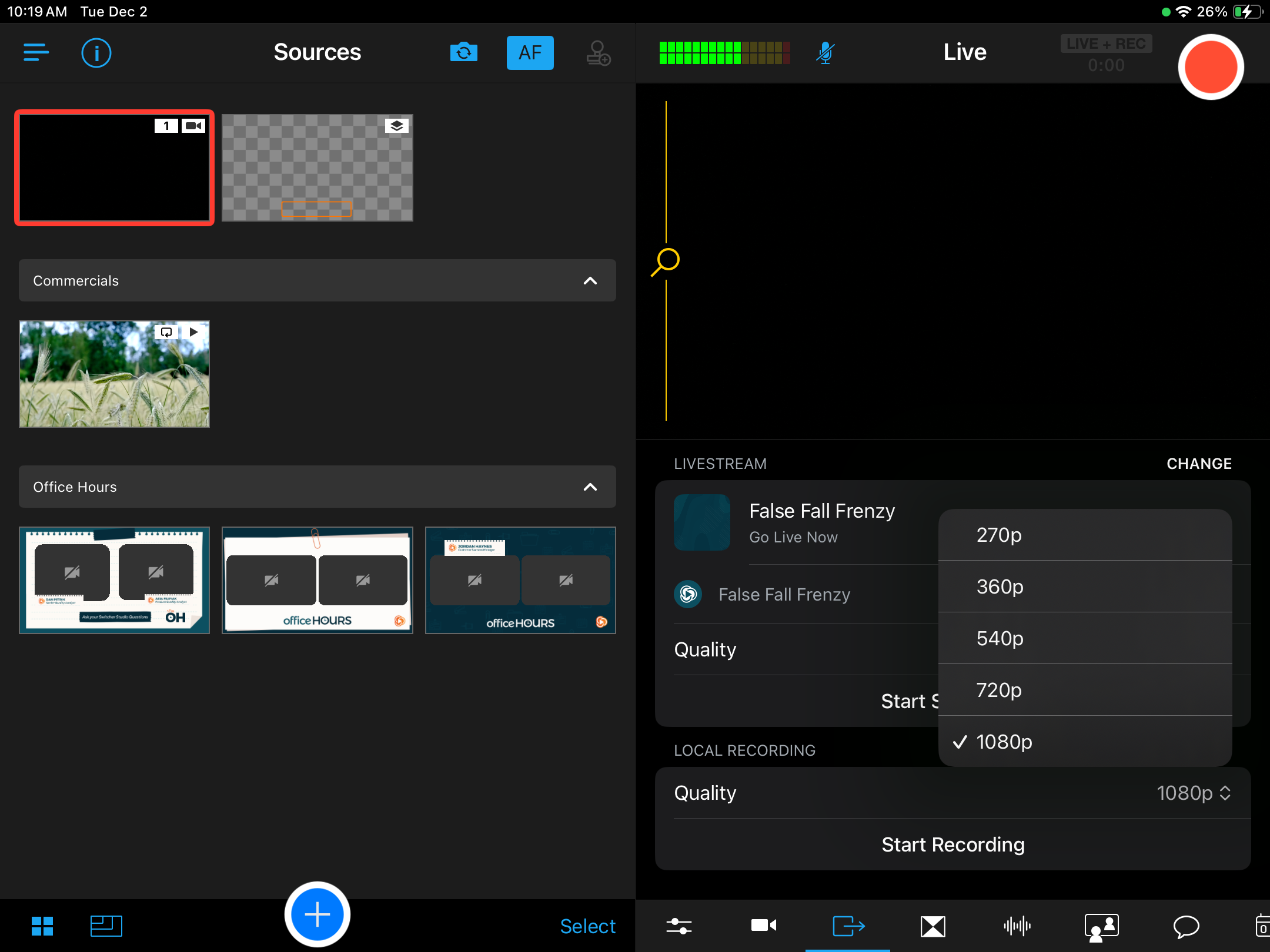Screen dimensions: 1270x952
Task: Open the chat bubble tab
Action: coord(1186,926)
